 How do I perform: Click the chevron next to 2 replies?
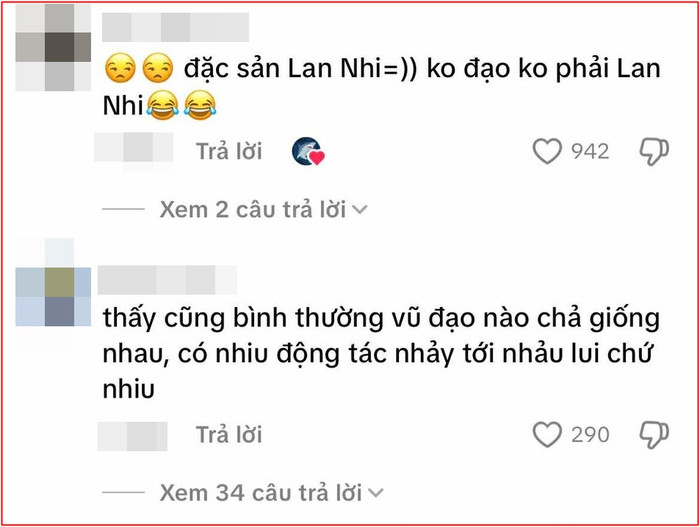(x=360, y=209)
